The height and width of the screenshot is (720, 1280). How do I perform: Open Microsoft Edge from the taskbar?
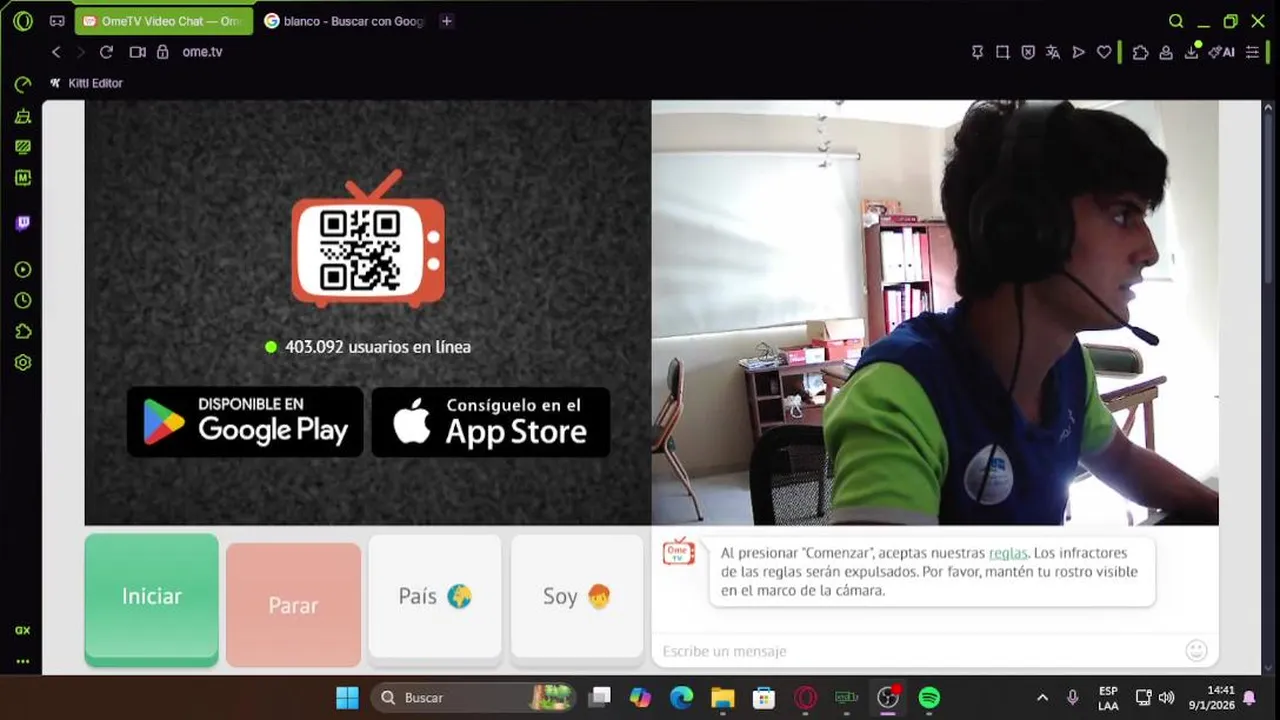coord(682,698)
